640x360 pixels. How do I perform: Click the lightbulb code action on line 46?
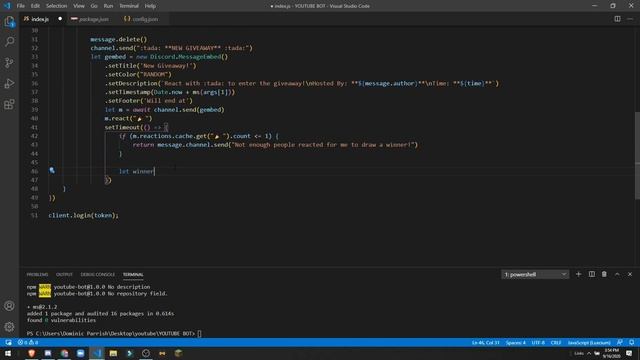(x=52, y=170)
